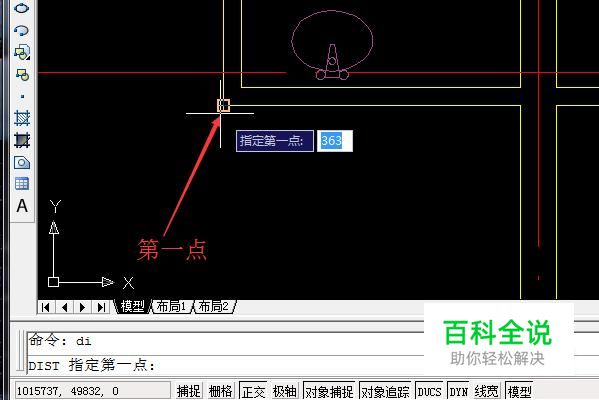599x400 pixels.
Task: Switch to the 模型 tab
Action: [132, 306]
